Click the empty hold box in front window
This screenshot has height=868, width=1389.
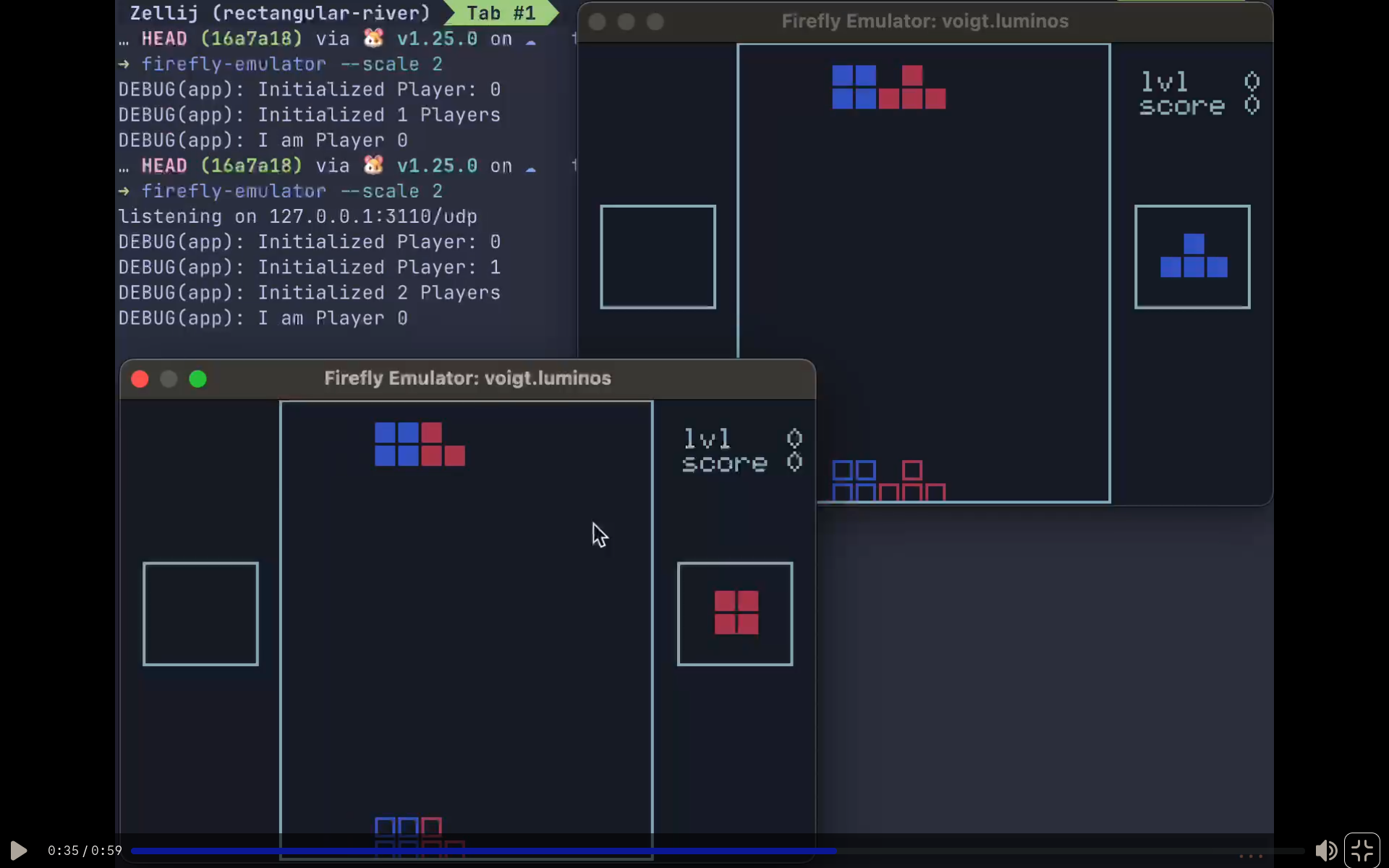click(200, 613)
